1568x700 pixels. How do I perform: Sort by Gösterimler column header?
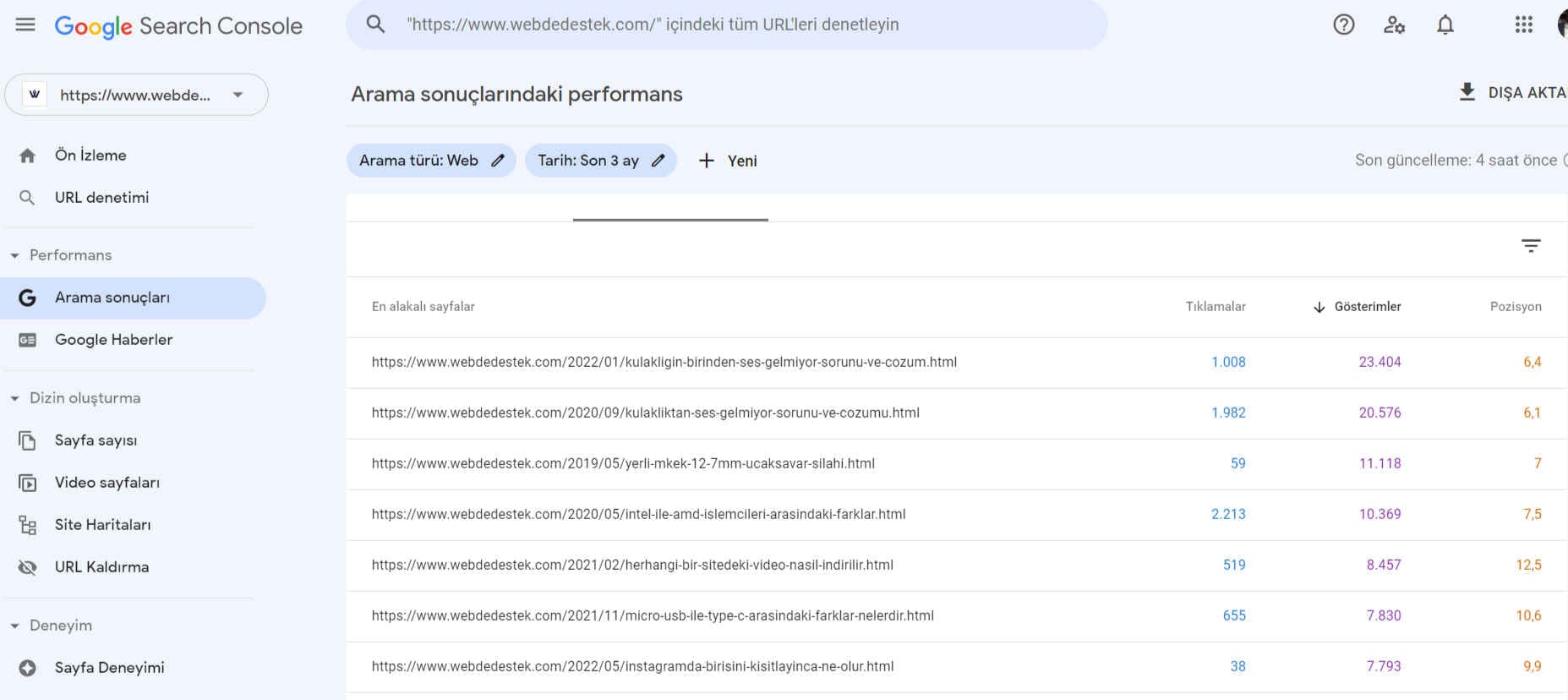[x=1367, y=307]
